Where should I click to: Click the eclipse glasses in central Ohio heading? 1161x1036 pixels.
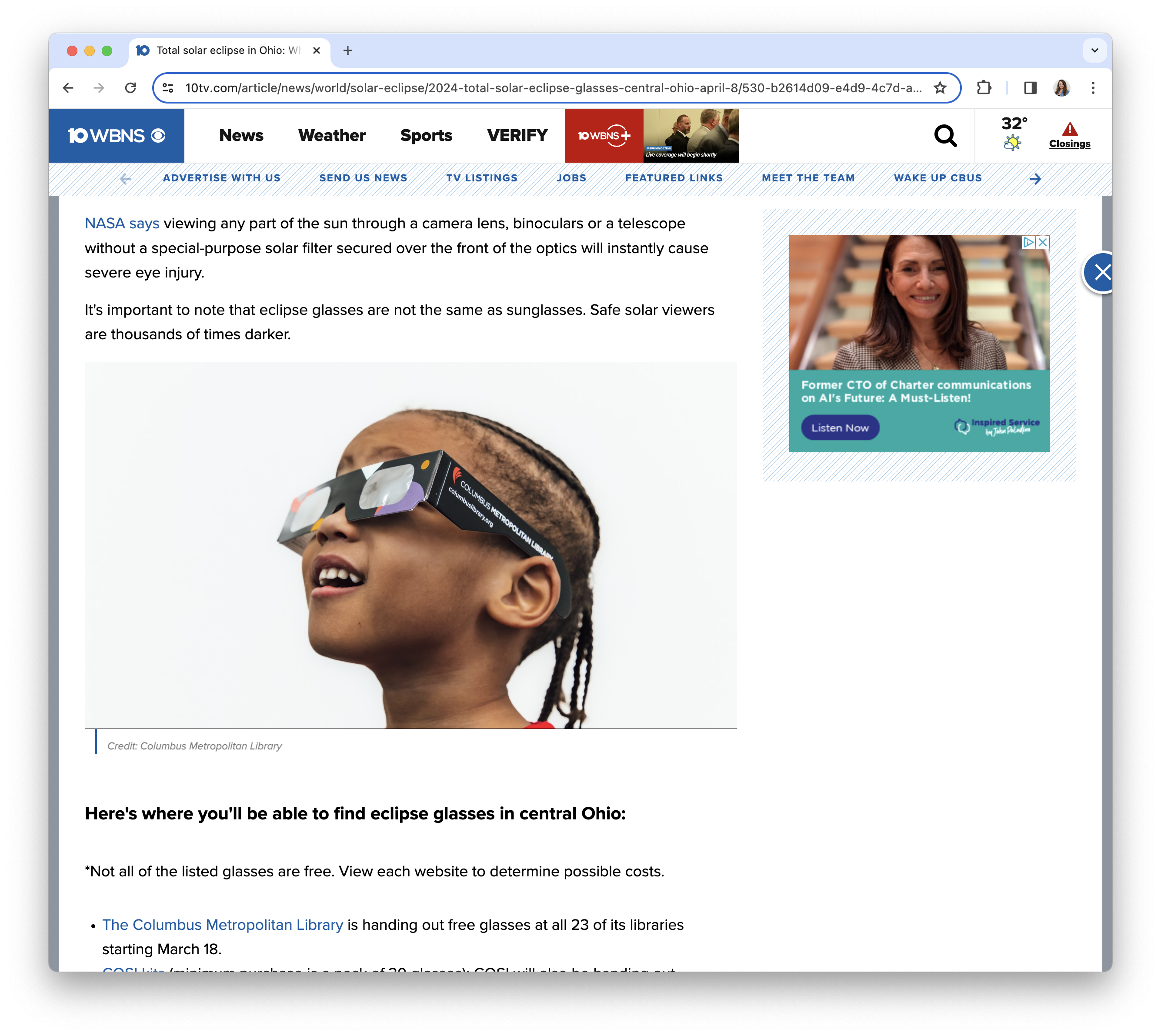tap(355, 814)
